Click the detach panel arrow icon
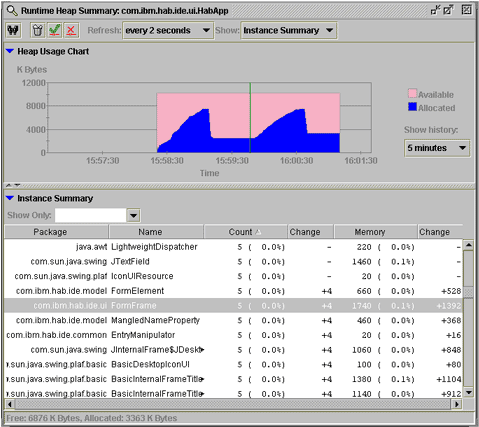This screenshot has height=427, width=479. pyautogui.click(x=449, y=10)
